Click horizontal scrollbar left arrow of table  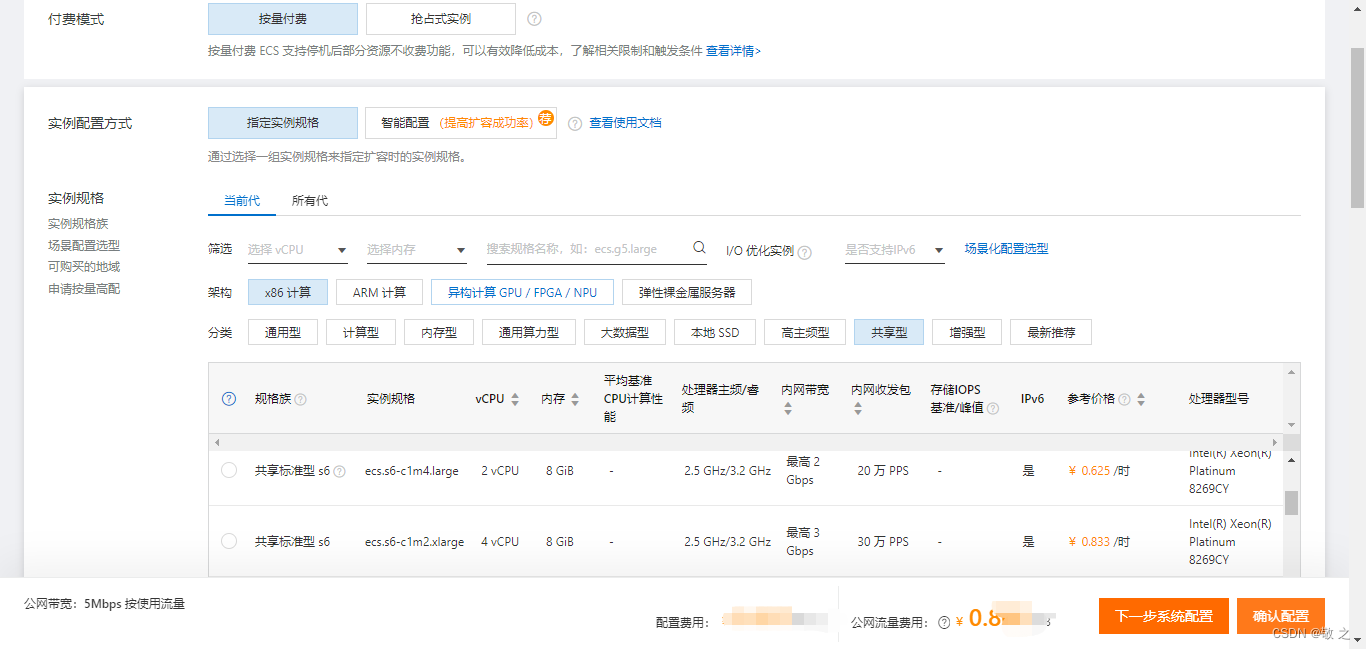(x=216, y=442)
